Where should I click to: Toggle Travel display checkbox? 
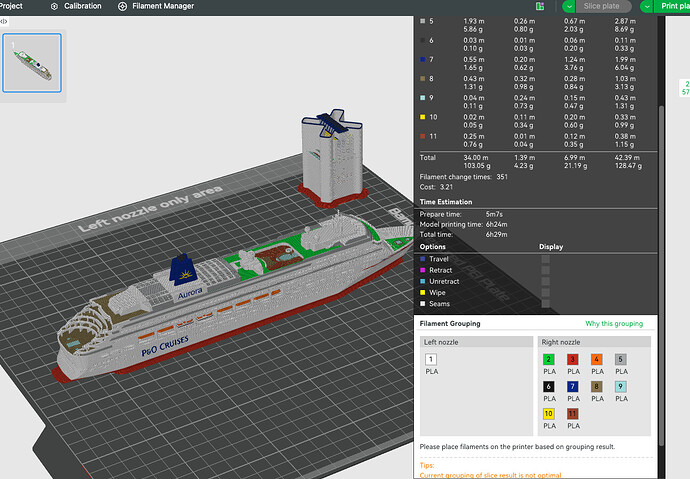point(546,259)
